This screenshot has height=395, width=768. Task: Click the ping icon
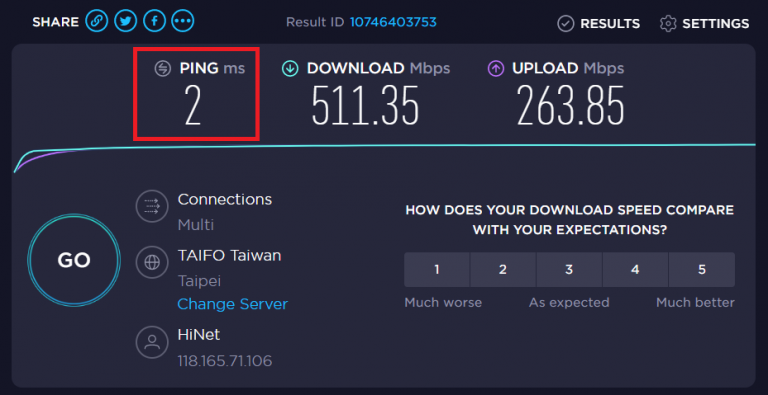click(x=163, y=69)
